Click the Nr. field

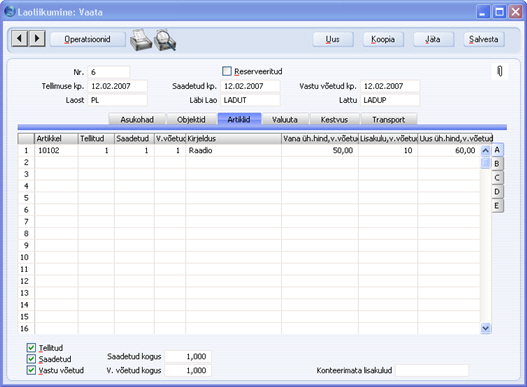point(109,72)
